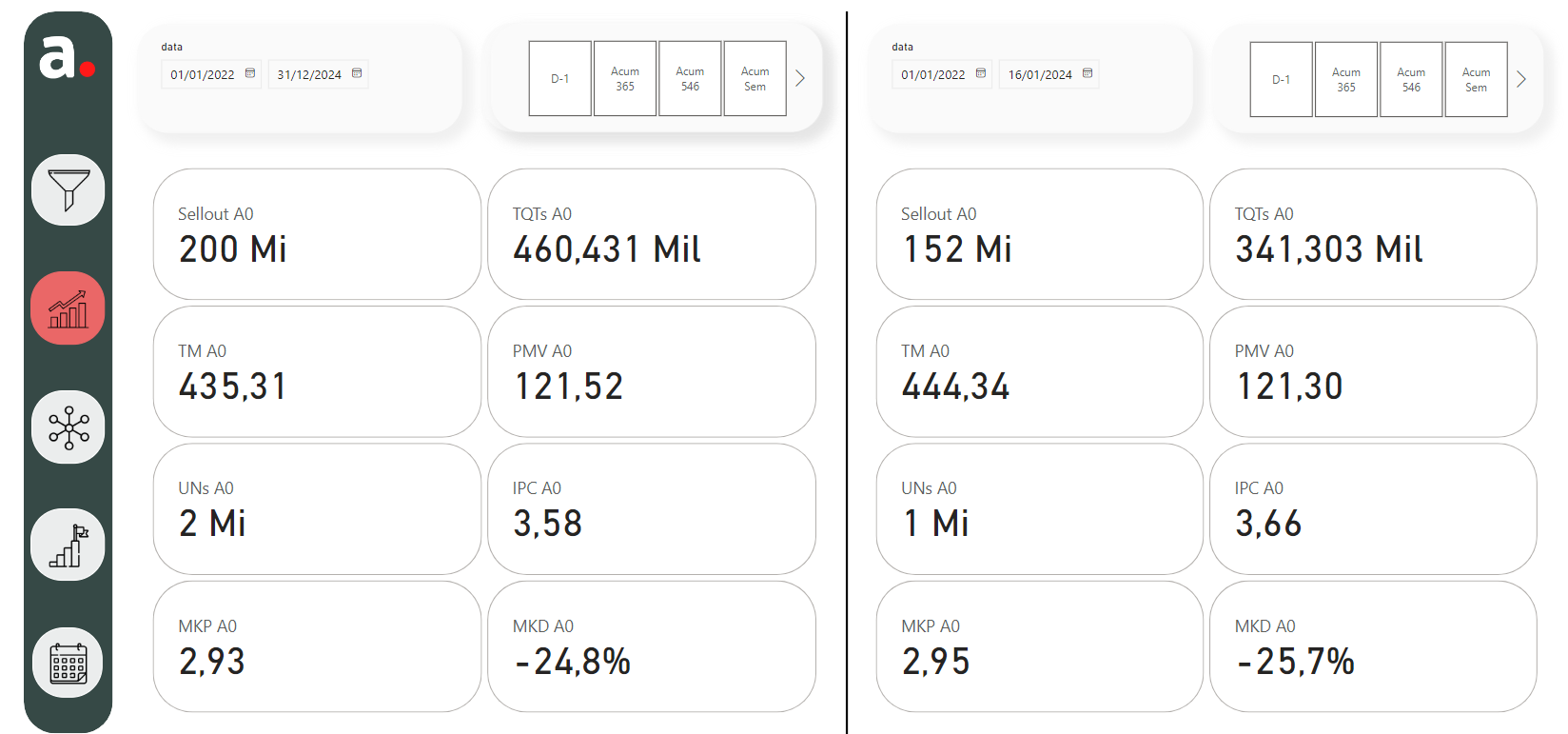Open the goal flag staircase sidebar icon

tap(69, 546)
